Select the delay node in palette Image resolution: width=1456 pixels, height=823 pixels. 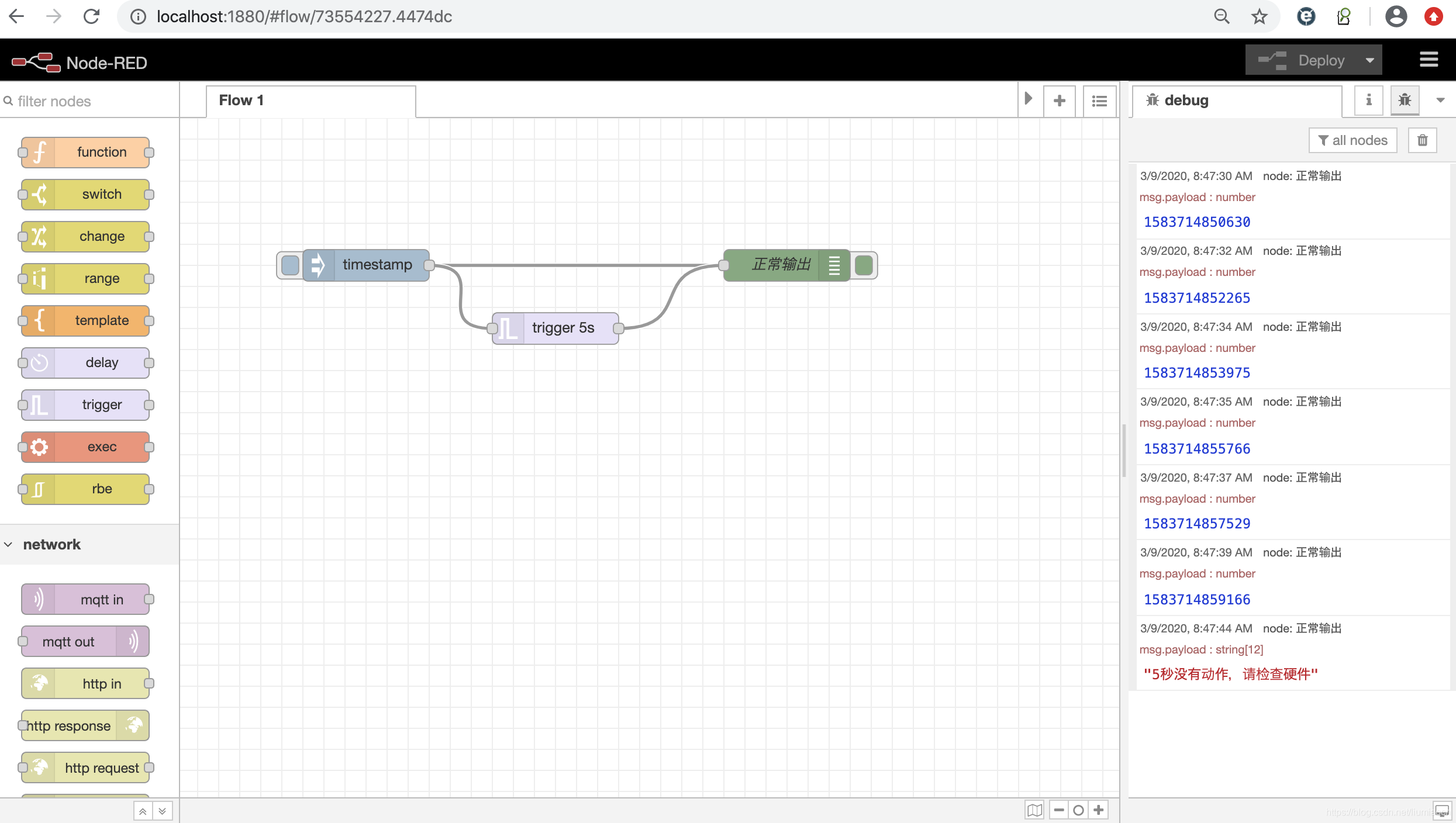coord(85,363)
